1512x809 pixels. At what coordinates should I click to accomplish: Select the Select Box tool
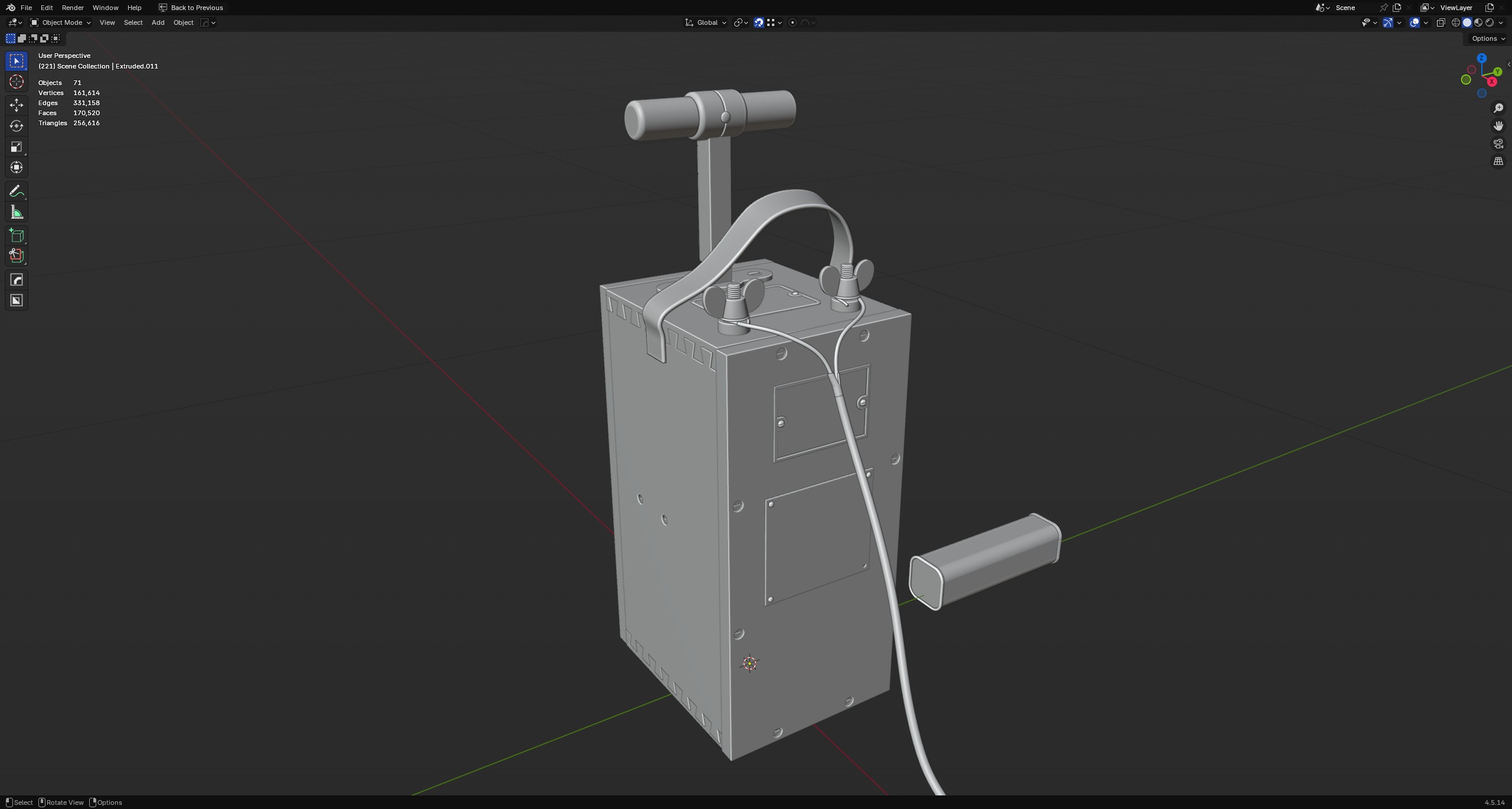coord(17,61)
